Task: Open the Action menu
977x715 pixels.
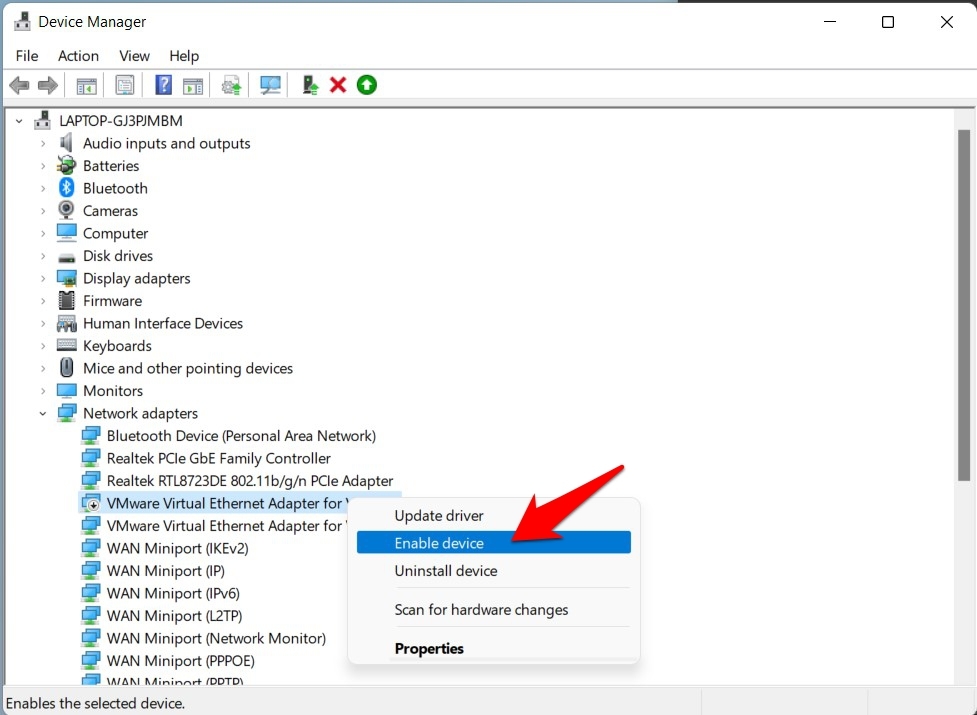Action: (78, 56)
